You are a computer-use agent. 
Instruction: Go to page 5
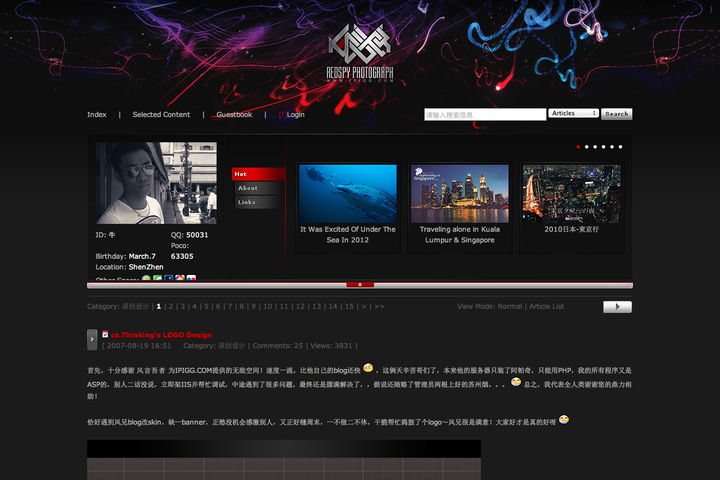(x=206, y=306)
